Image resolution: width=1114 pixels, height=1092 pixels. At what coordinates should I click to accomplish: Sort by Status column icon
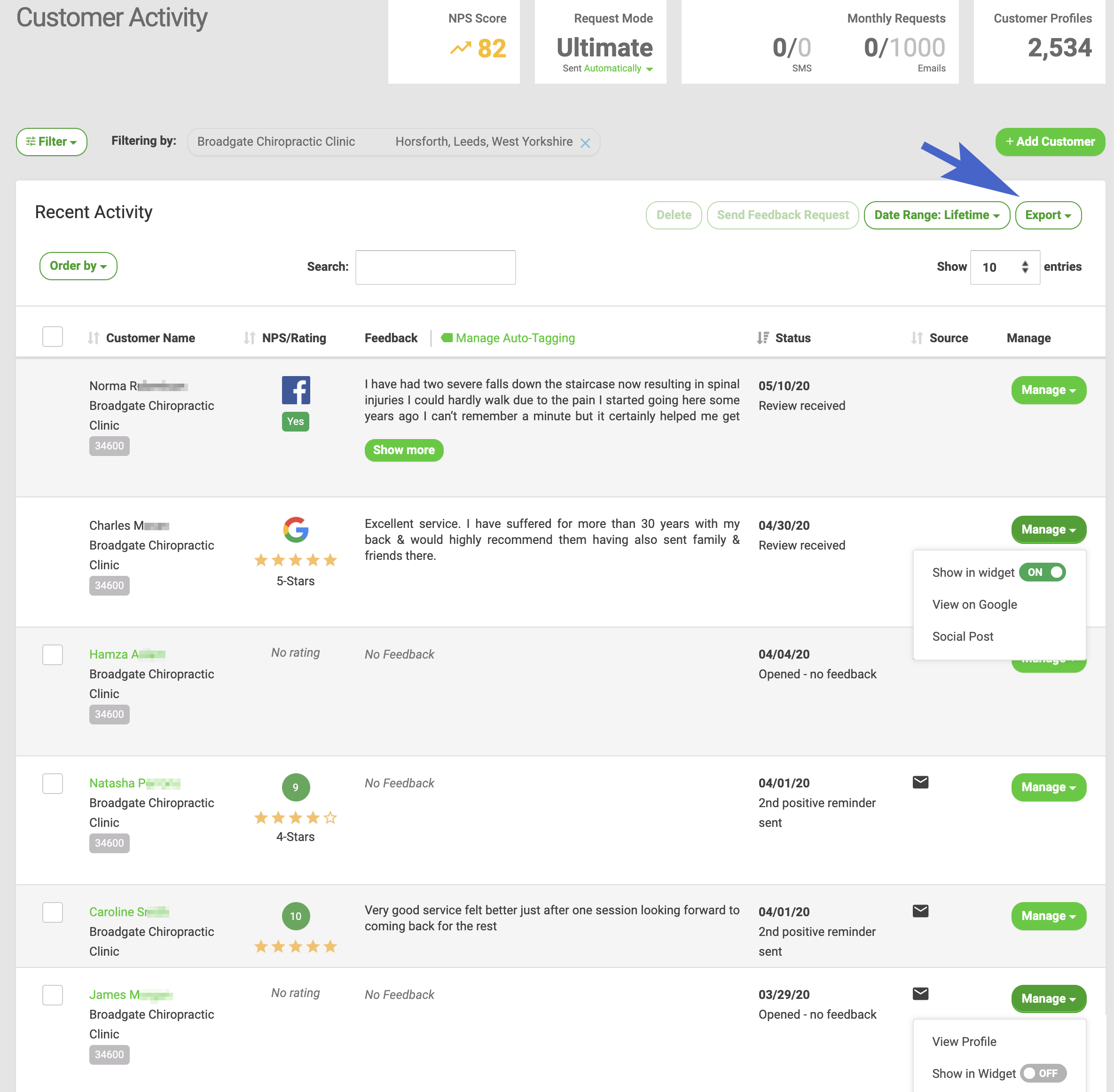coord(762,338)
